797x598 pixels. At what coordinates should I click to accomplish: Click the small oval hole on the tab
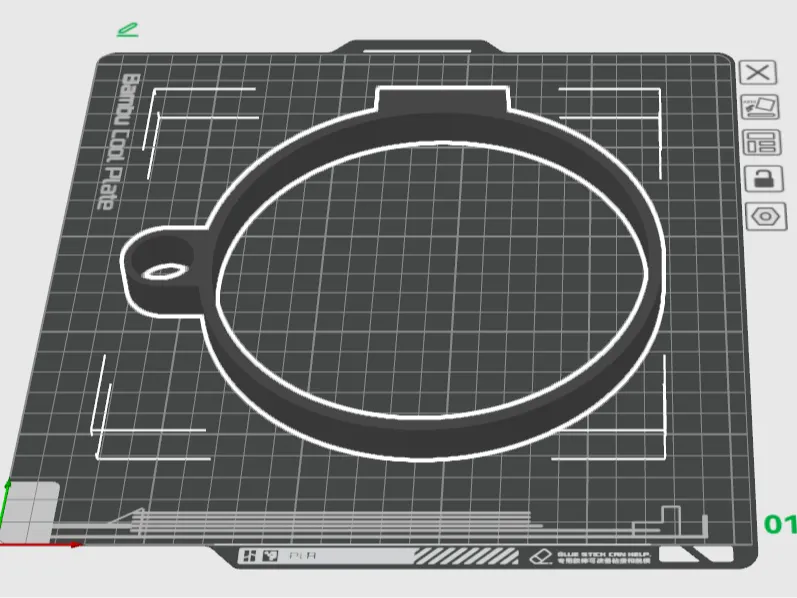pos(165,272)
